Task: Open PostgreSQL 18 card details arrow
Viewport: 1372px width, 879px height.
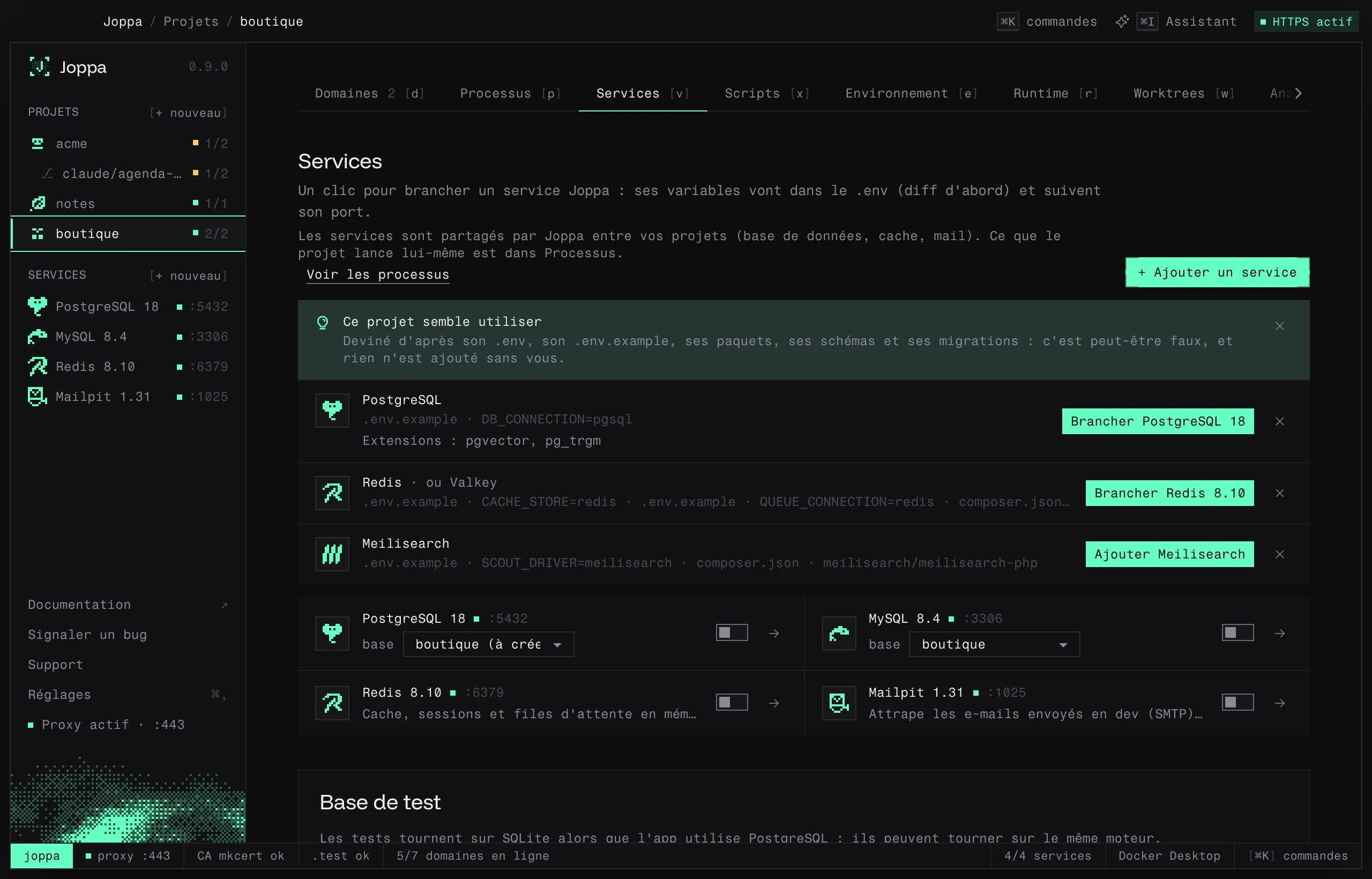Action: click(774, 634)
